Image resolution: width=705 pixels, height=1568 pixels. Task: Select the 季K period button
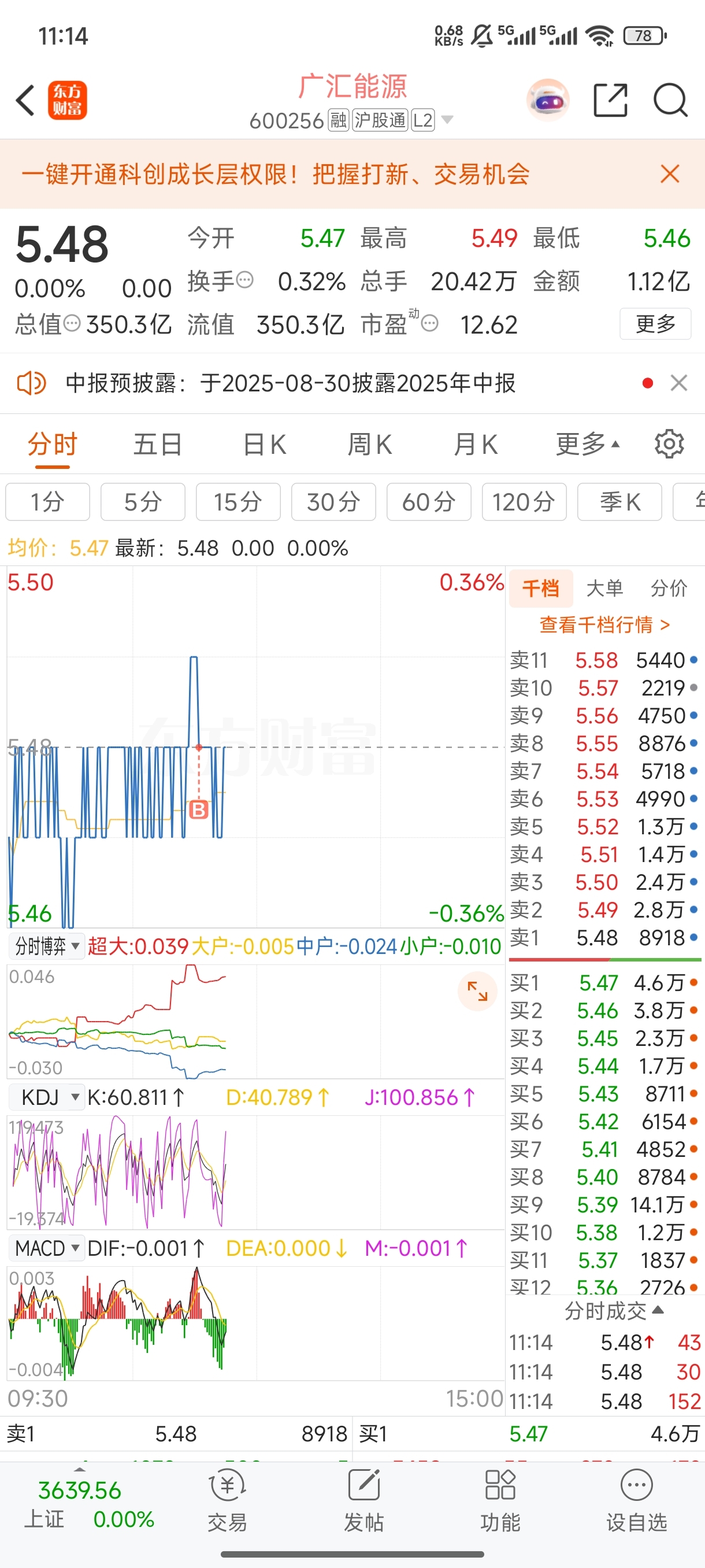tap(620, 502)
